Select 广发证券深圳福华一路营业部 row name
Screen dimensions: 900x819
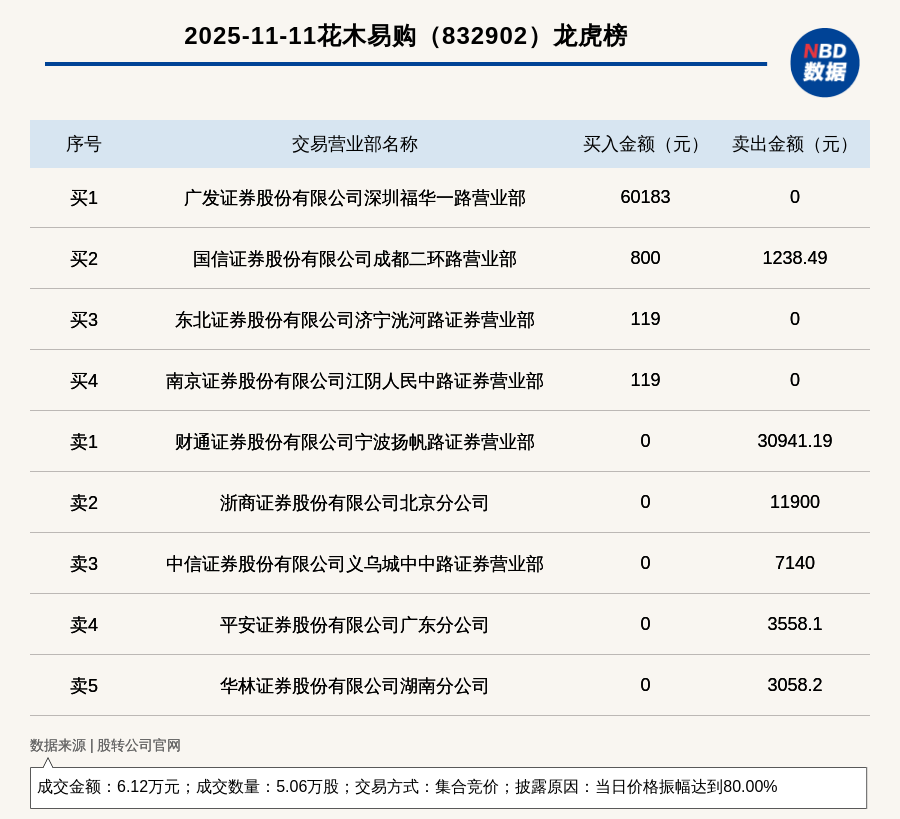(x=354, y=198)
